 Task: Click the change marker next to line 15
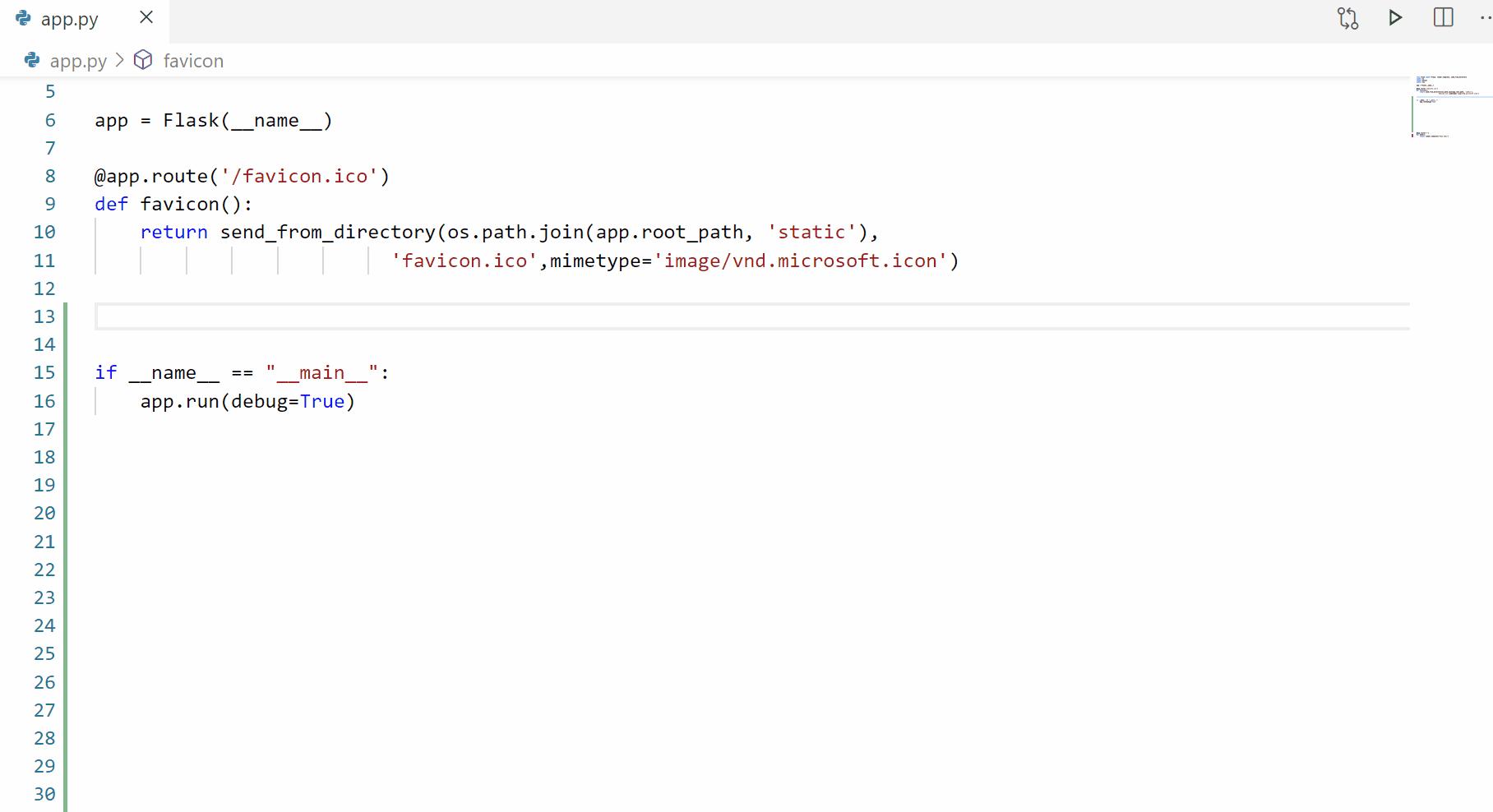66,372
